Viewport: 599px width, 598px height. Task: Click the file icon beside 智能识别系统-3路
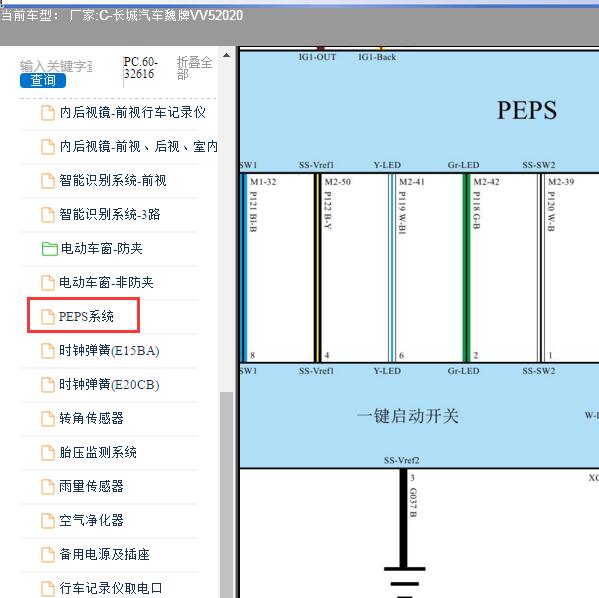coord(48,214)
